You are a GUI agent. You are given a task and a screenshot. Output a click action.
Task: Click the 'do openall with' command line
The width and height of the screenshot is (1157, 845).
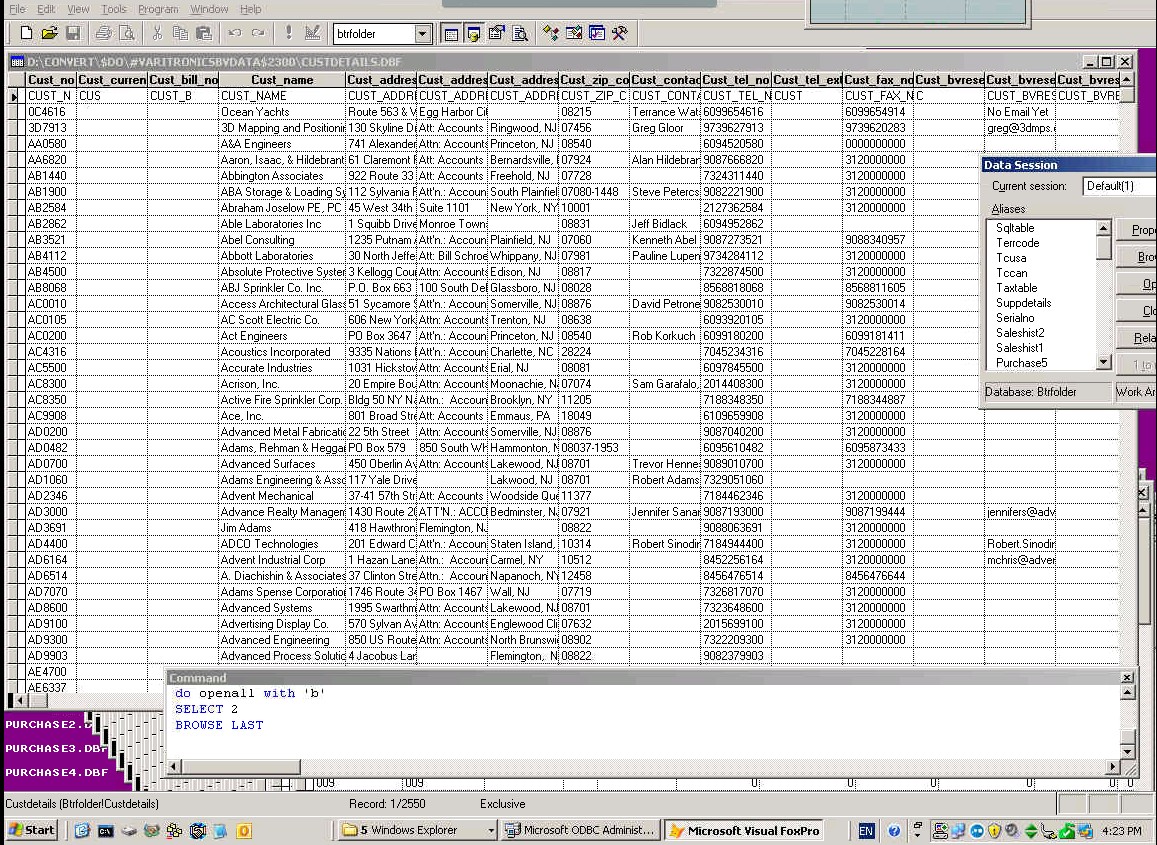click(x=249, y=694)
